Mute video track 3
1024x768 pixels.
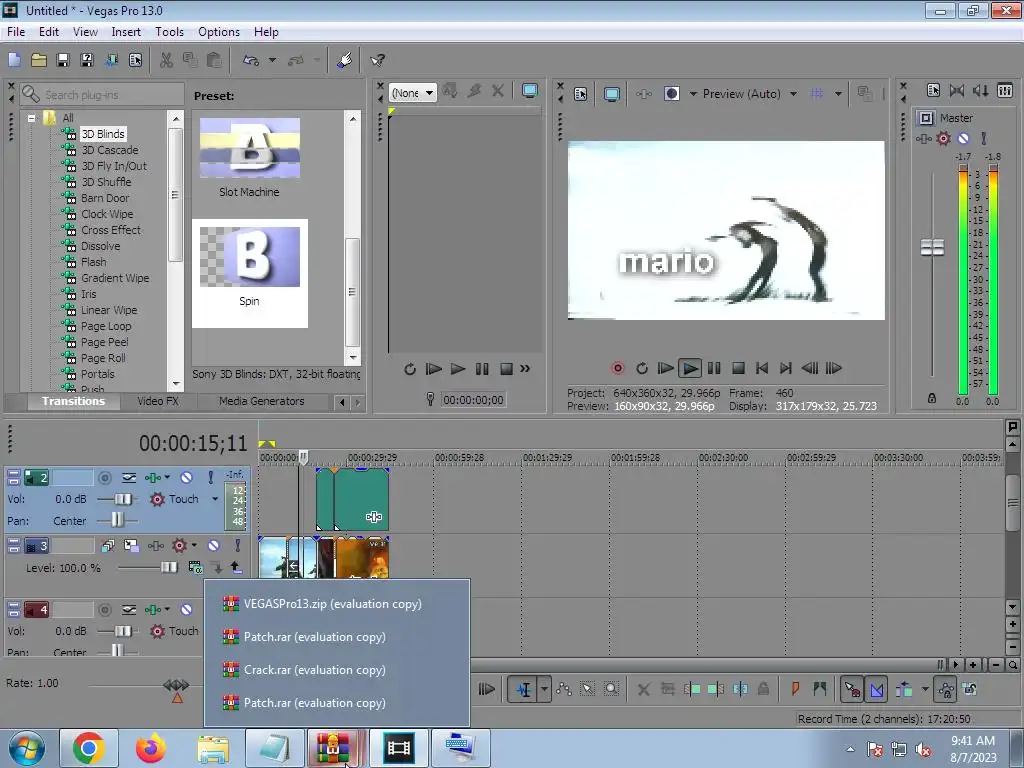coord(214,545)
